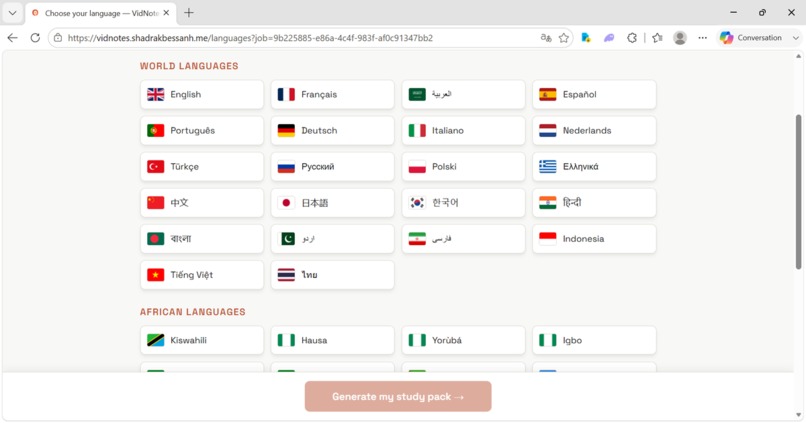Open Favorites list icon
806x423 pixels.
[x=657, y=38]
